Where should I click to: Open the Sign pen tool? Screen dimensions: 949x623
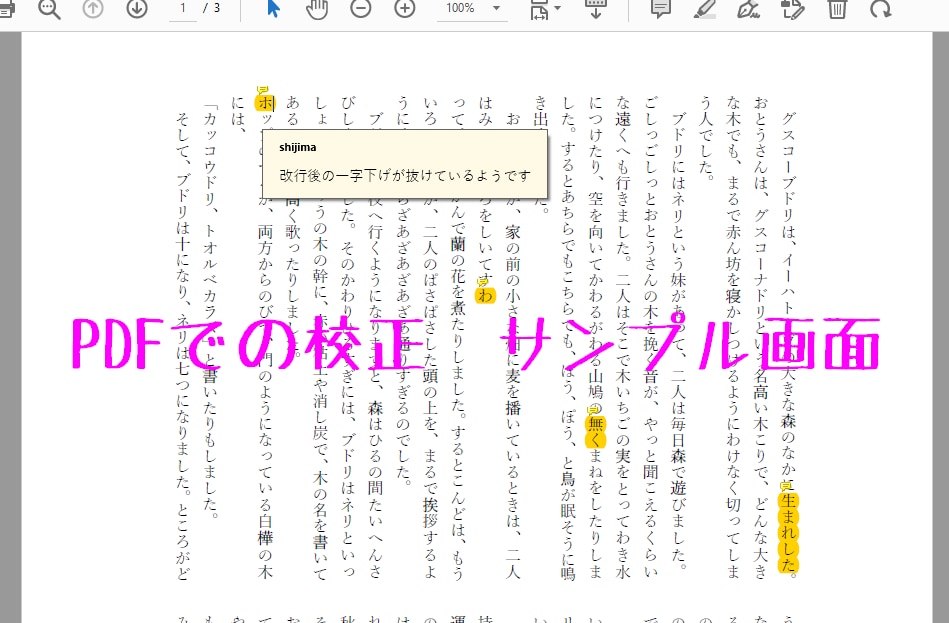point(749,9)
